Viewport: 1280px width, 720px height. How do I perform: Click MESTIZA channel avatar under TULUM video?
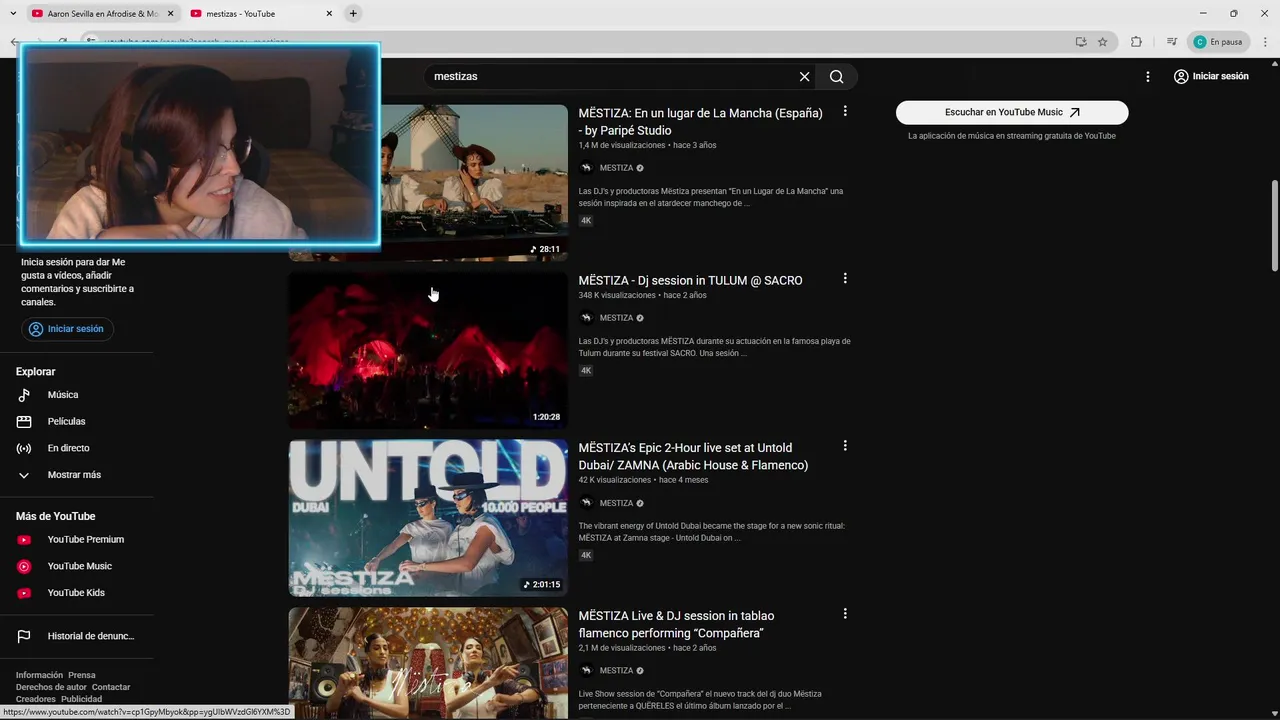(586, 318)
